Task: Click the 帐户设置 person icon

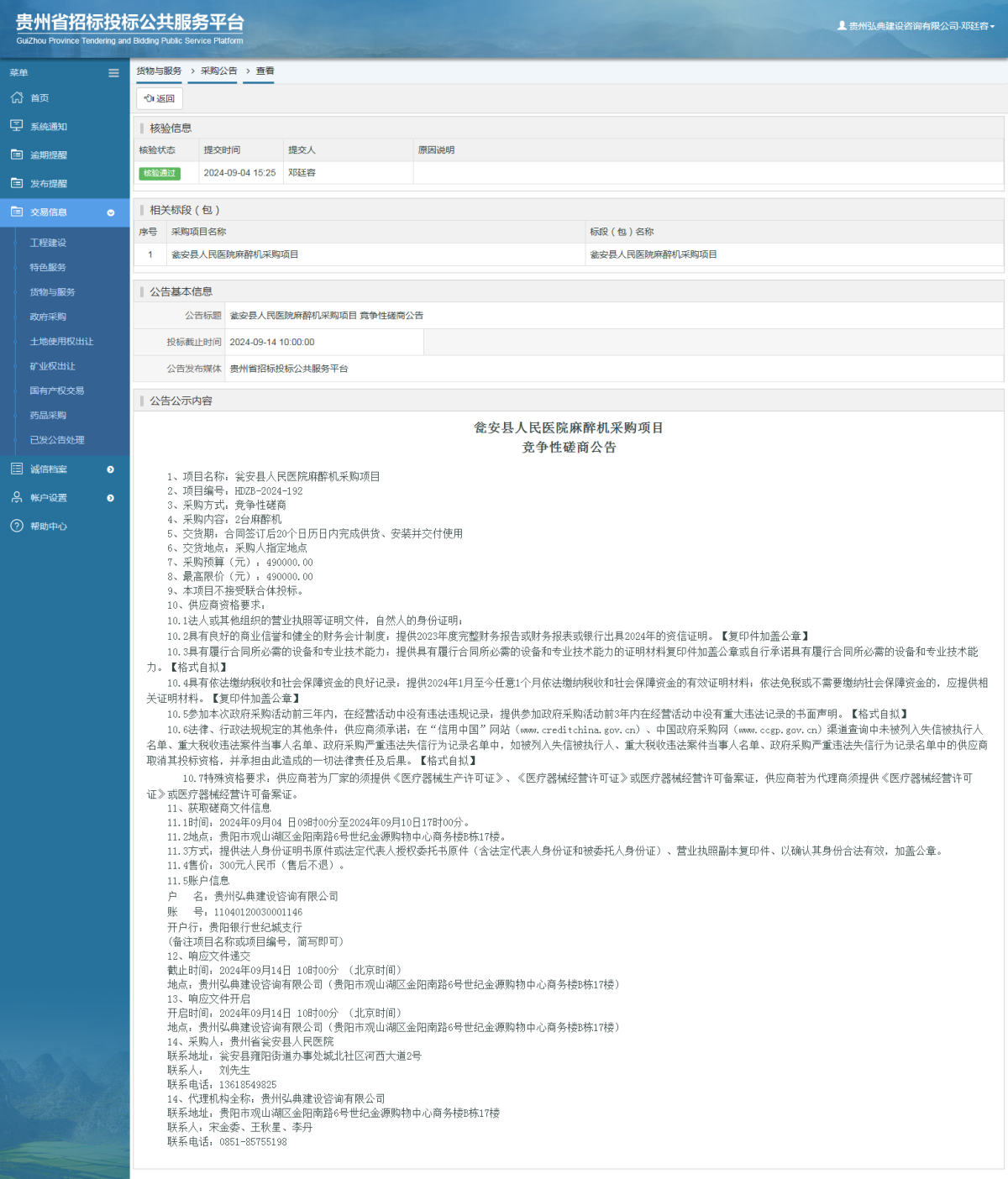Action: click(x=17, y=497)
